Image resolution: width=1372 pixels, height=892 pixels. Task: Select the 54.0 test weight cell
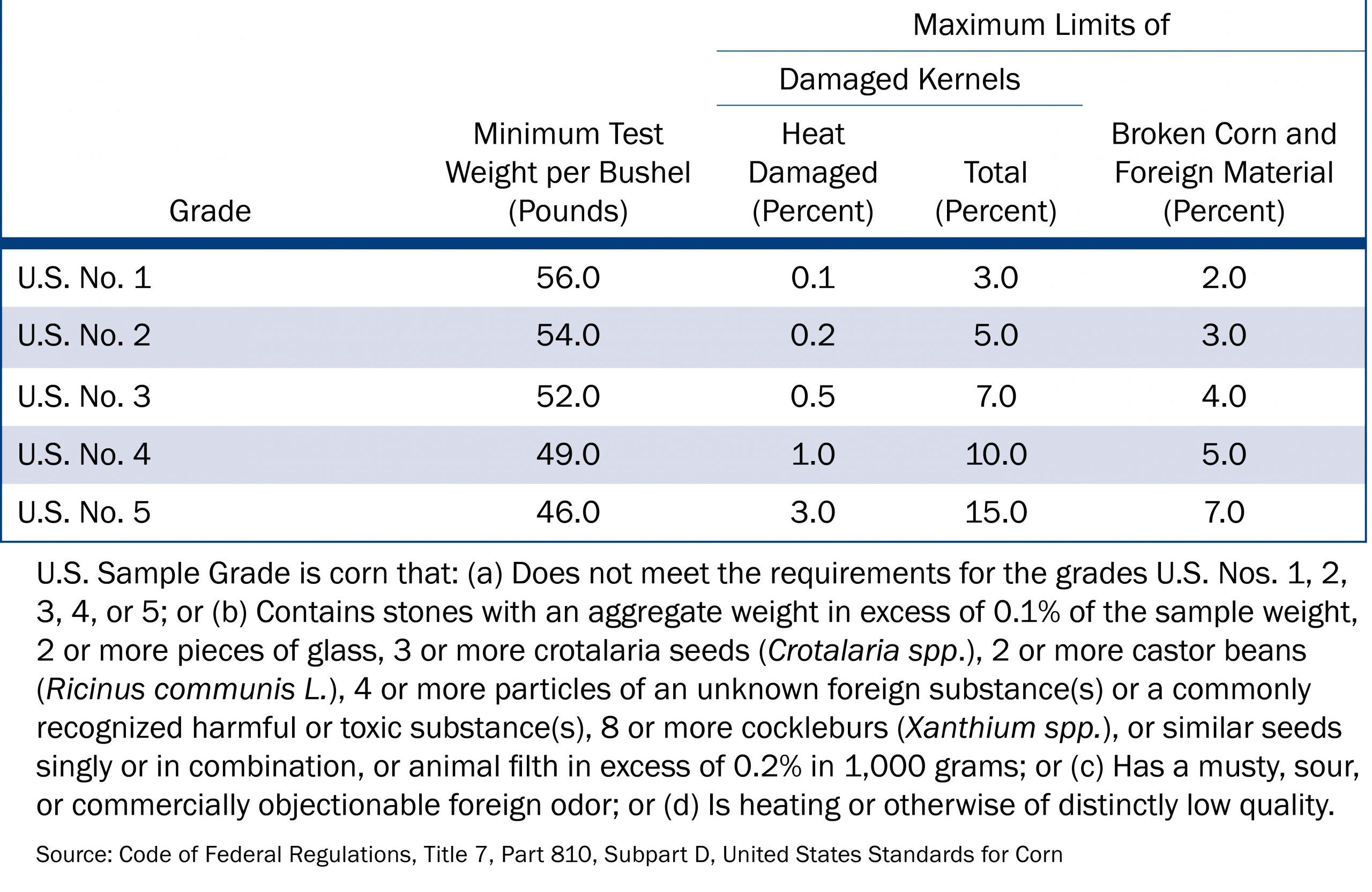[x=568, y=336]
